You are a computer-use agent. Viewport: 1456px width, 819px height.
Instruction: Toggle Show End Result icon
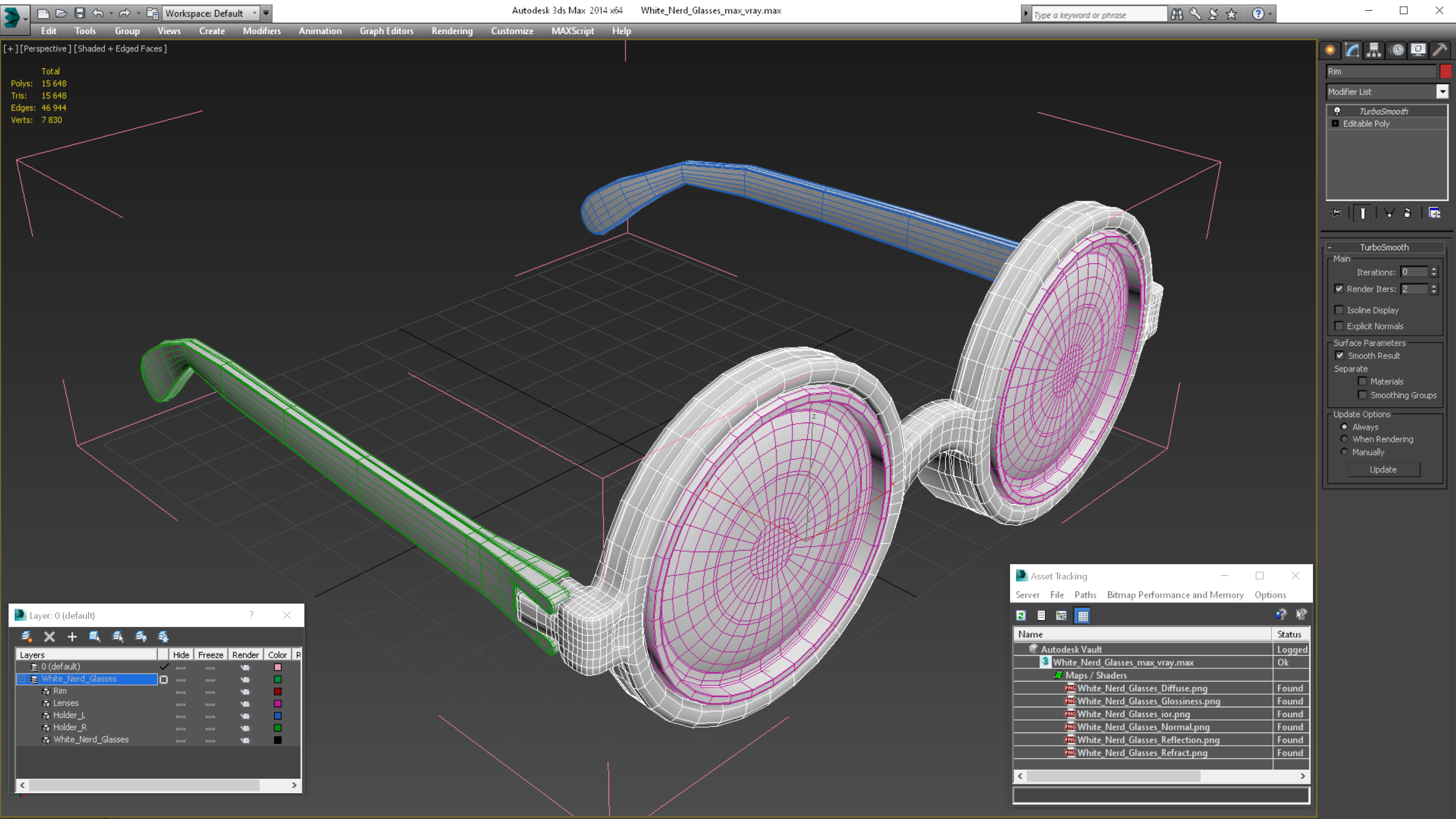point(1363,213)
